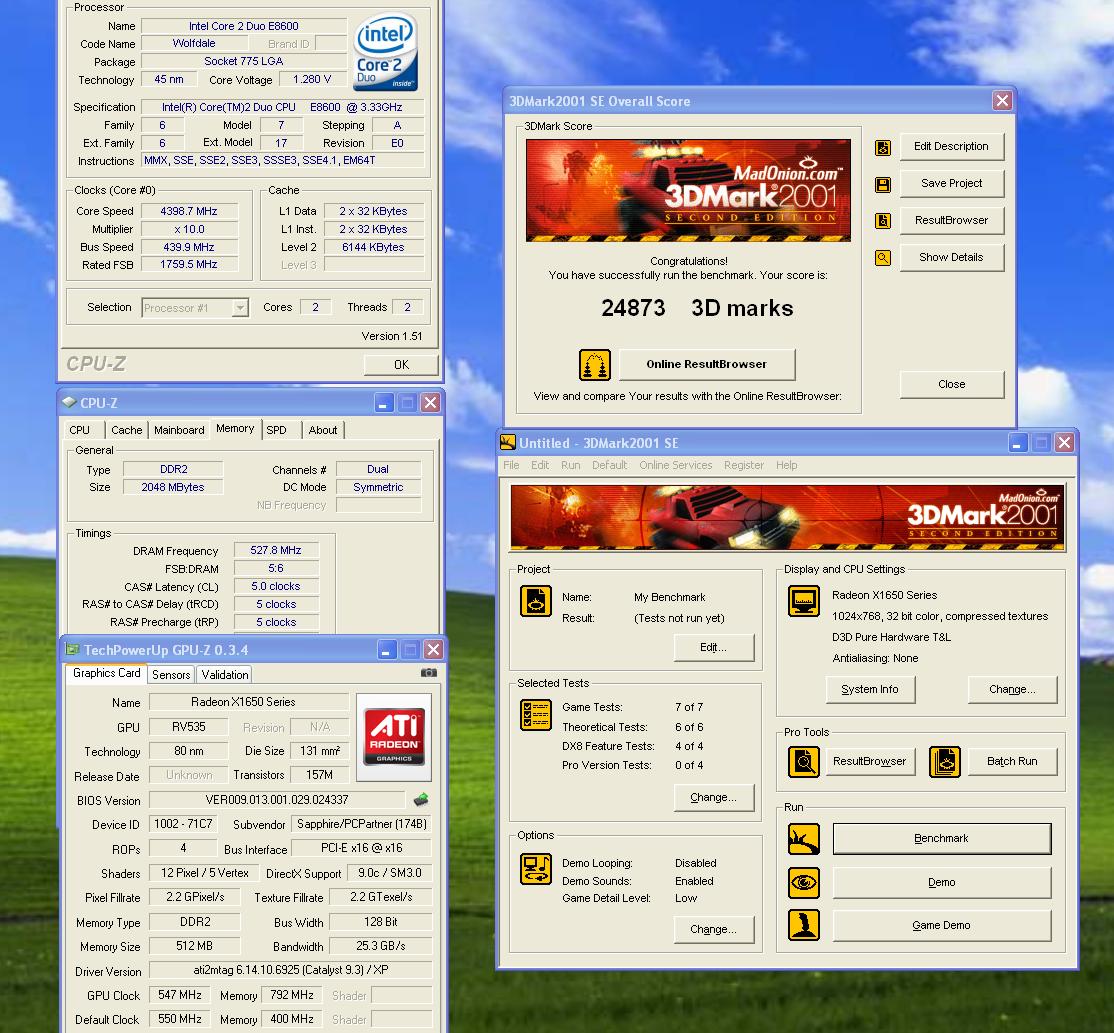Click Change... under Selected Tests
The image size is (1114, 1033).
coord(713,798)
